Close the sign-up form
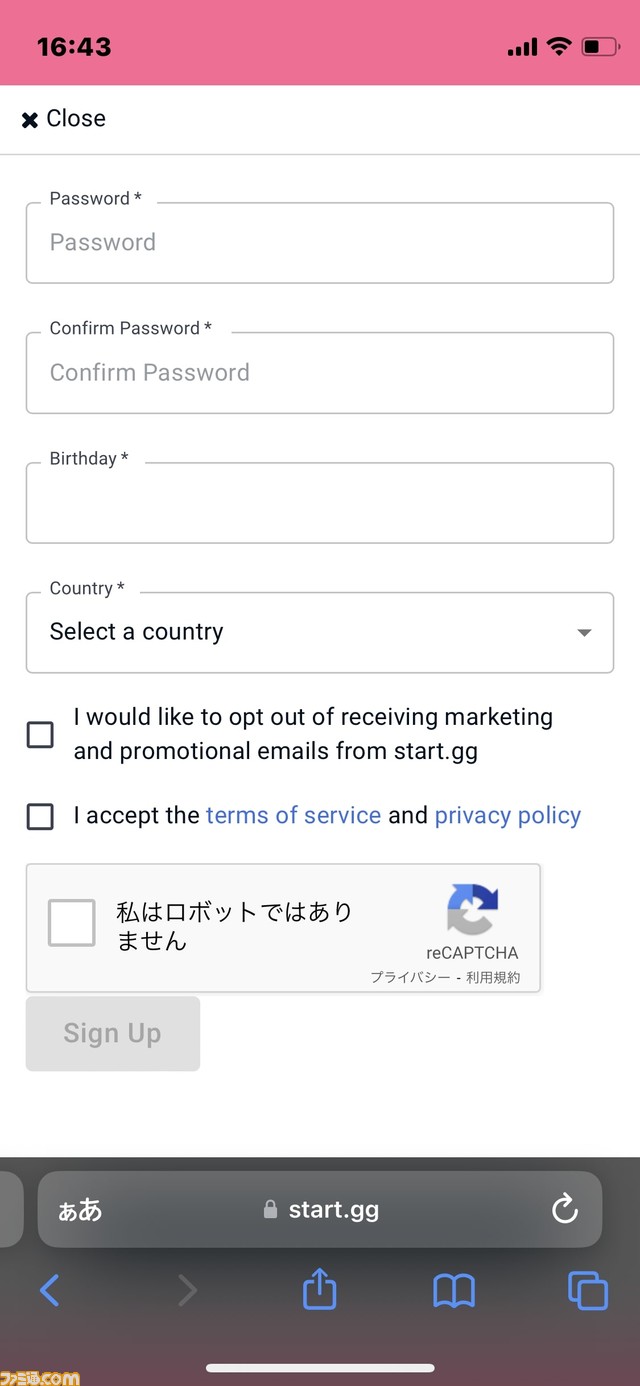 click(x=63, y=119)
